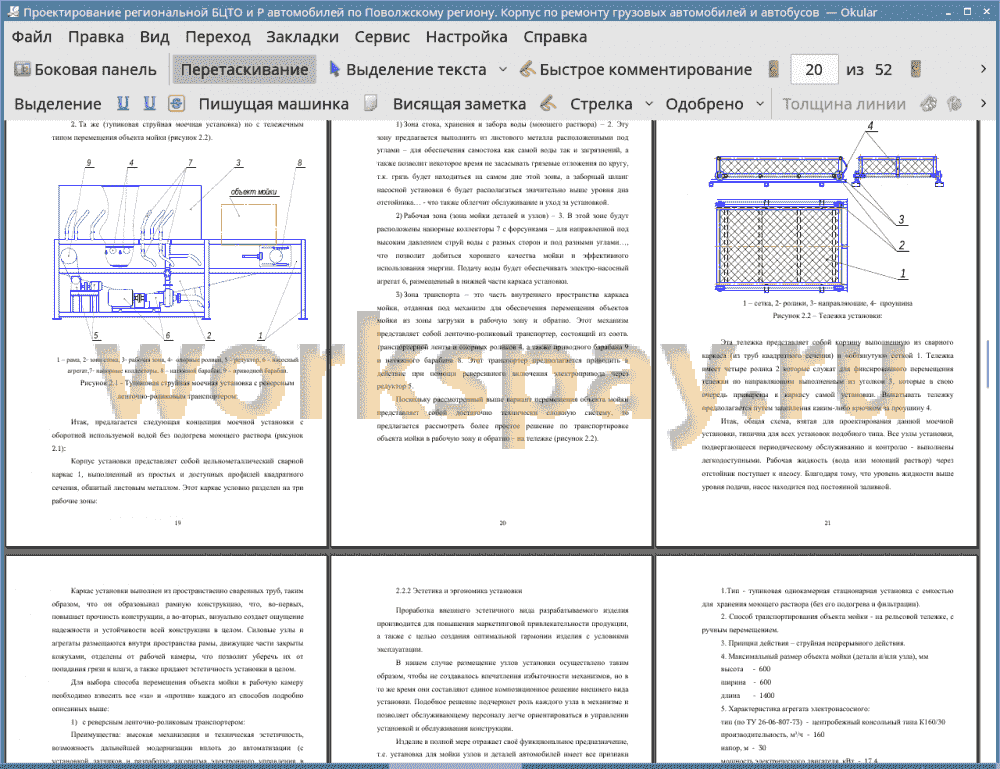Click heading '2.2.2 Эстетика и эргономика установки'

(x=459, y=591)
